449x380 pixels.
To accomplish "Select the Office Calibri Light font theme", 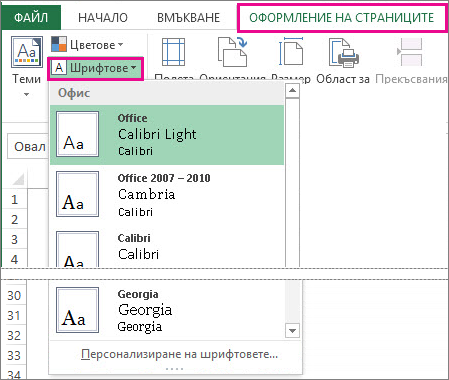I will [x=167, y=135].
